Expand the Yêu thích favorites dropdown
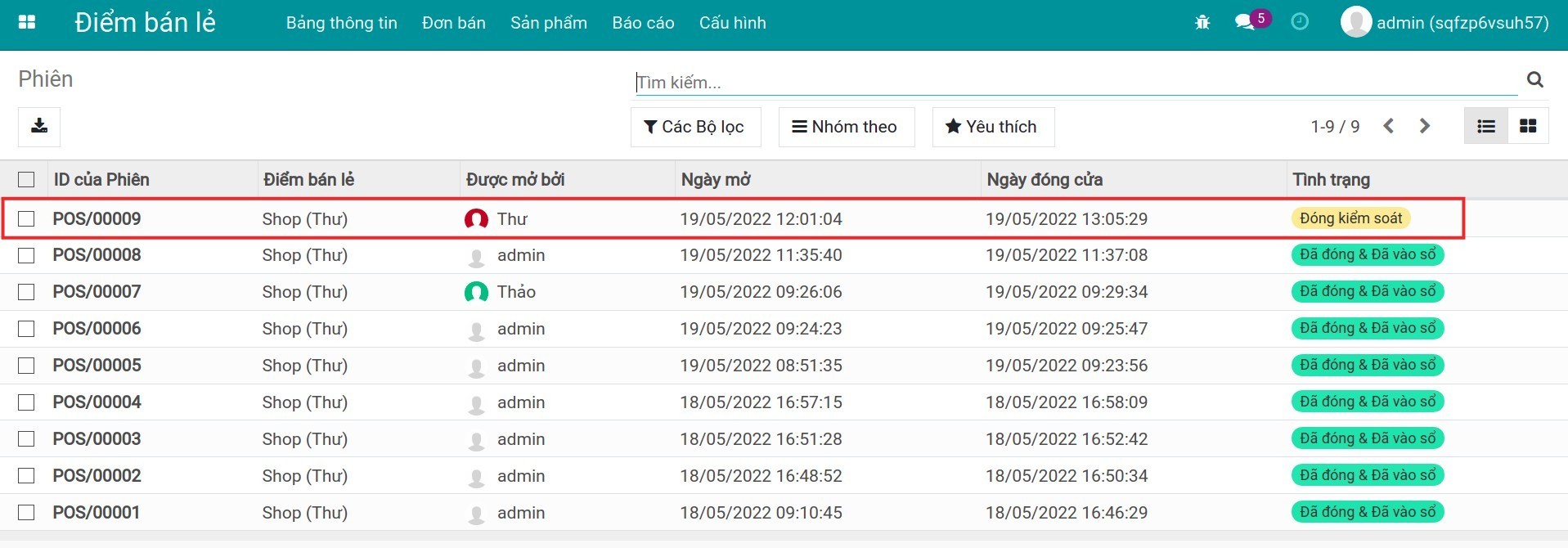The image size is (1568, 548). (x=991, y=127)
